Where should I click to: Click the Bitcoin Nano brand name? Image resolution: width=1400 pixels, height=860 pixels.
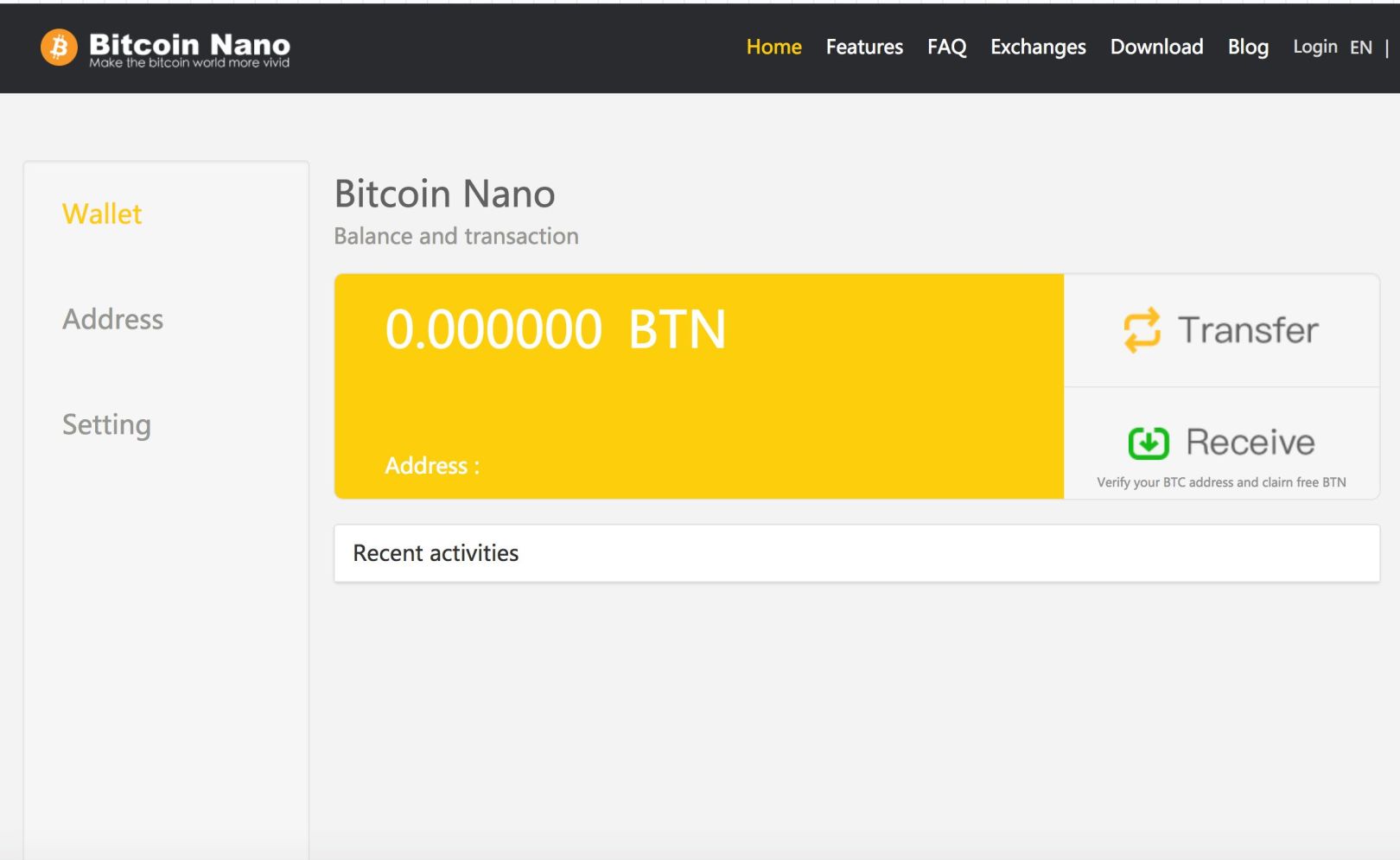(x=189, y=43)
